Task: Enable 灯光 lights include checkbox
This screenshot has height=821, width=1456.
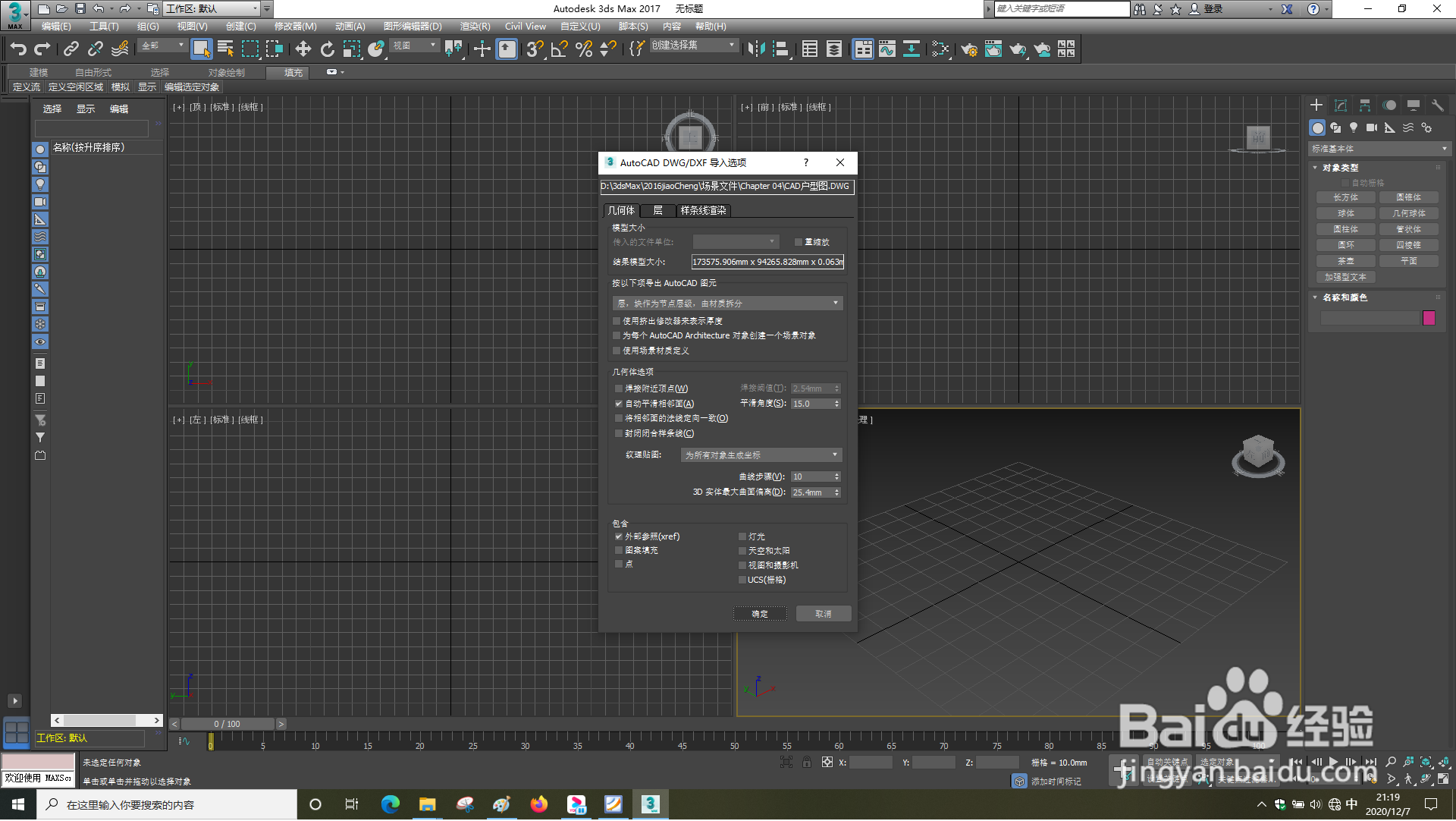Action: click(742, 536)
